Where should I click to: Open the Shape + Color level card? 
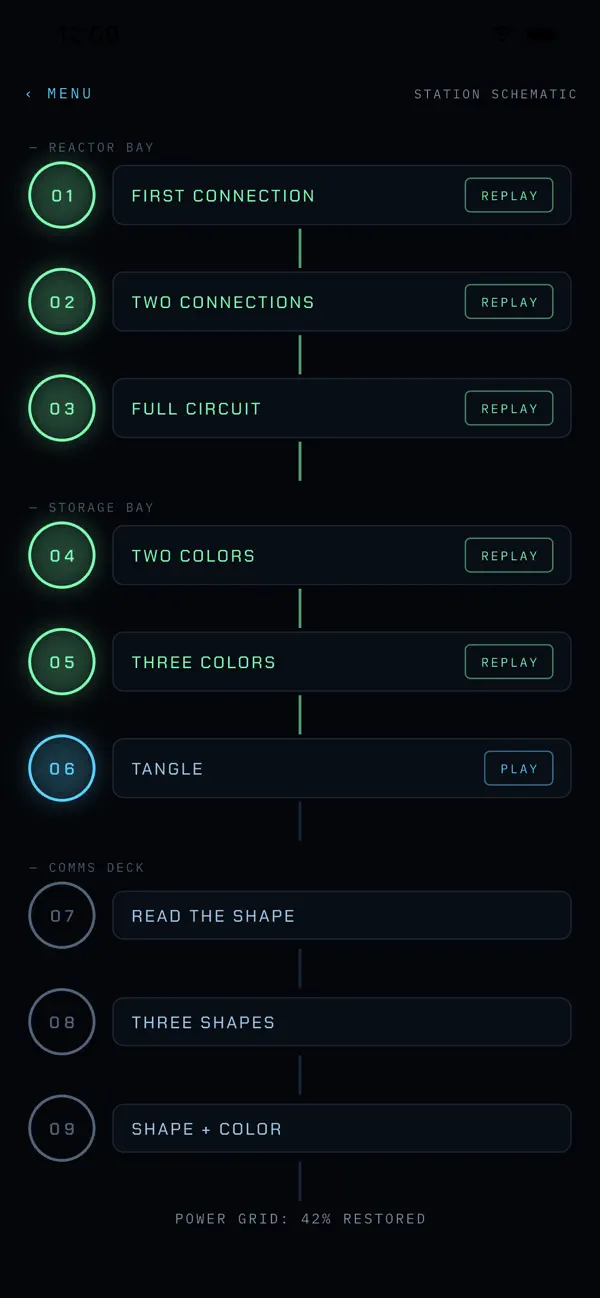342,1128
